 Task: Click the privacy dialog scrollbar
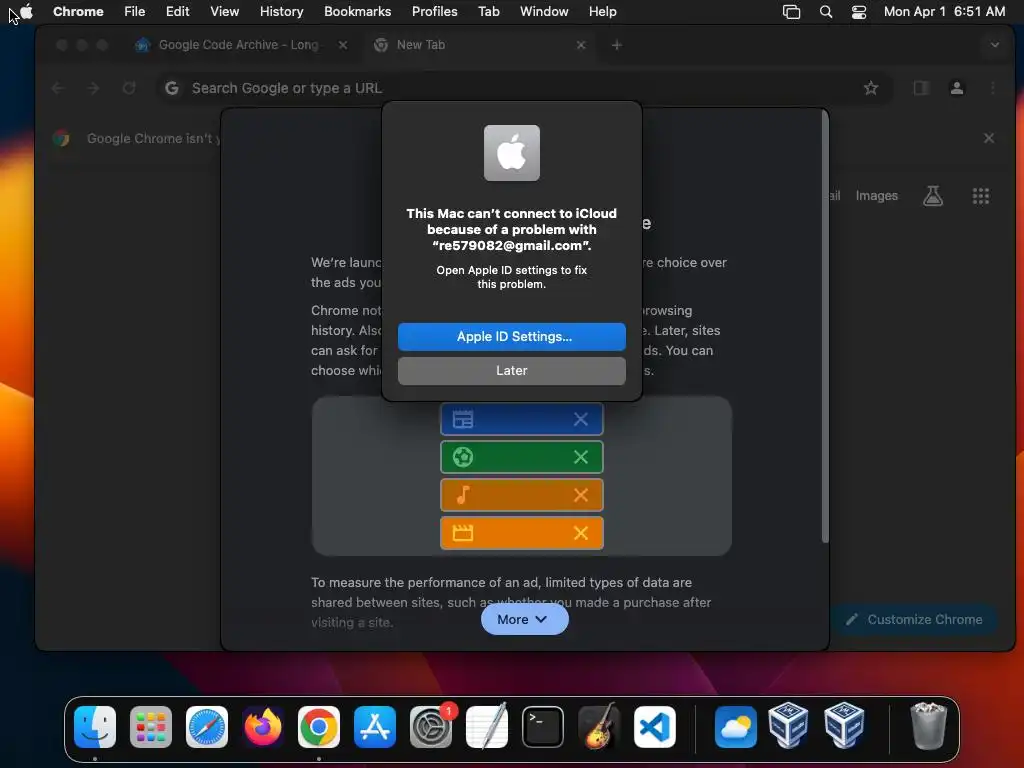[825, 328]
